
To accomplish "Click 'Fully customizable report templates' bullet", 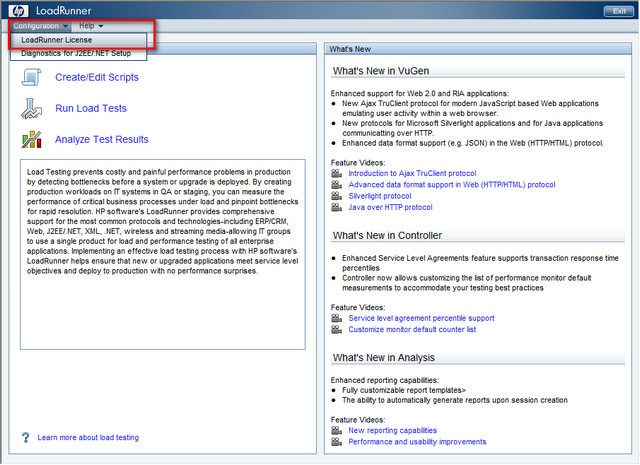I will click(404, 390).
